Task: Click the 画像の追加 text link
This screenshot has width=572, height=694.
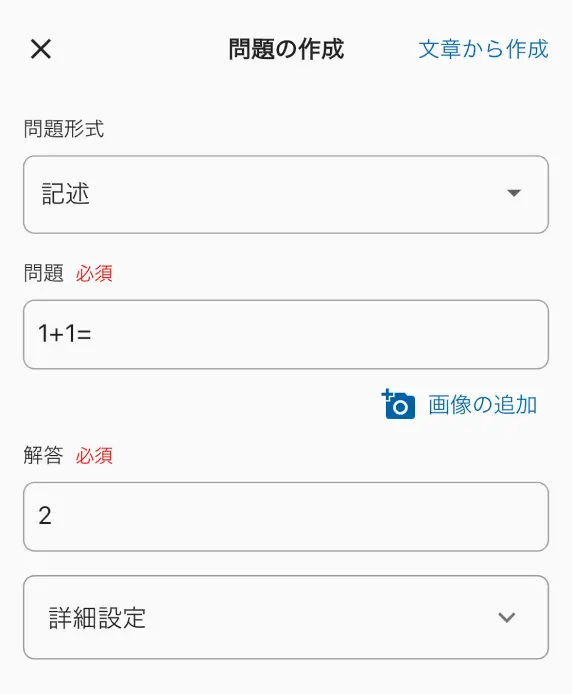Action: click(x=483, y=405)
